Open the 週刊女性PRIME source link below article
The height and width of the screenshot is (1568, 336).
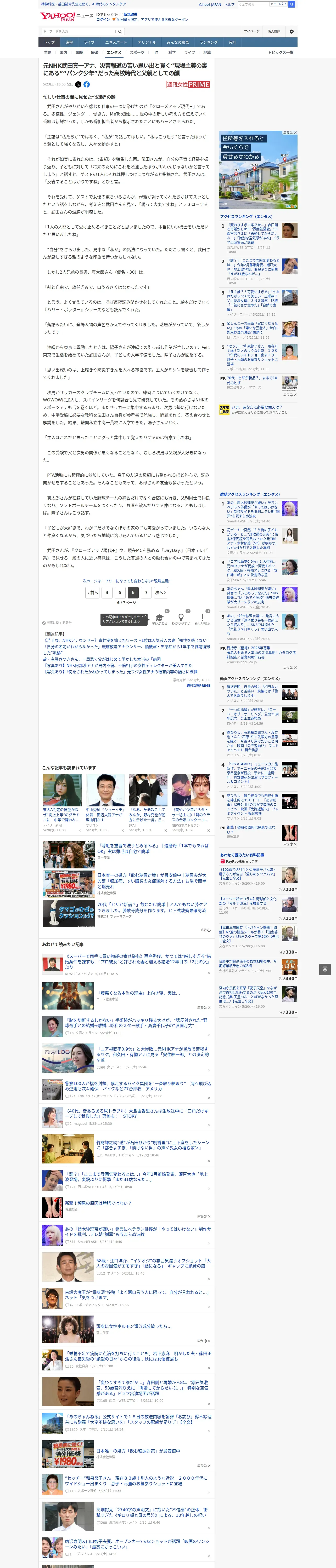pos(198,685)
